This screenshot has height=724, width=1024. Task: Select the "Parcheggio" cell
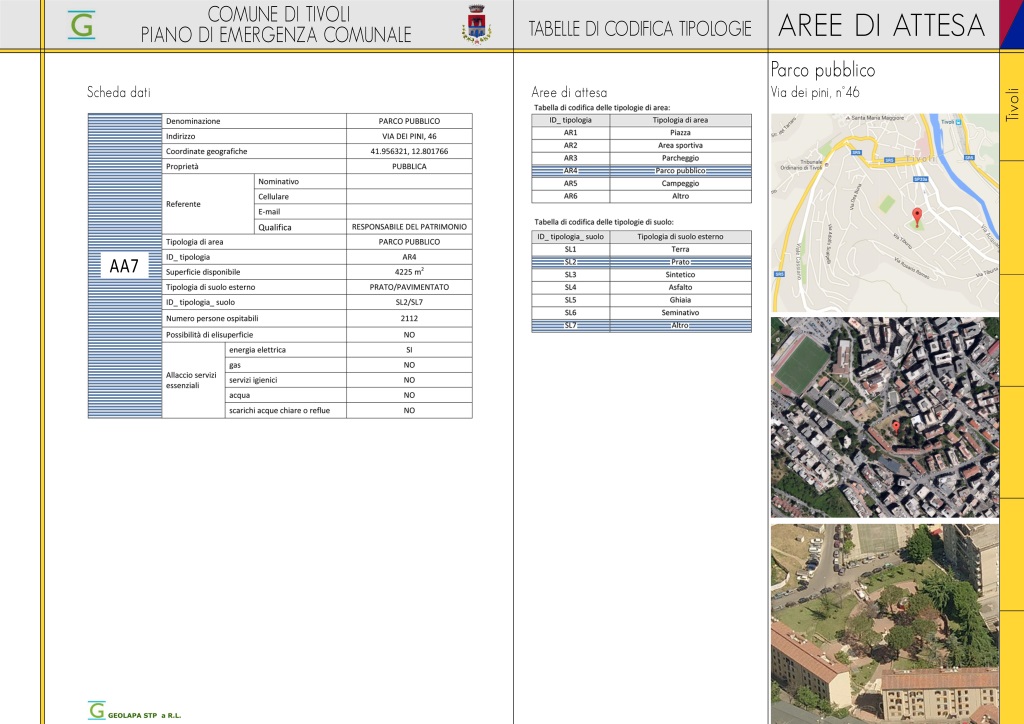point(680,158)
